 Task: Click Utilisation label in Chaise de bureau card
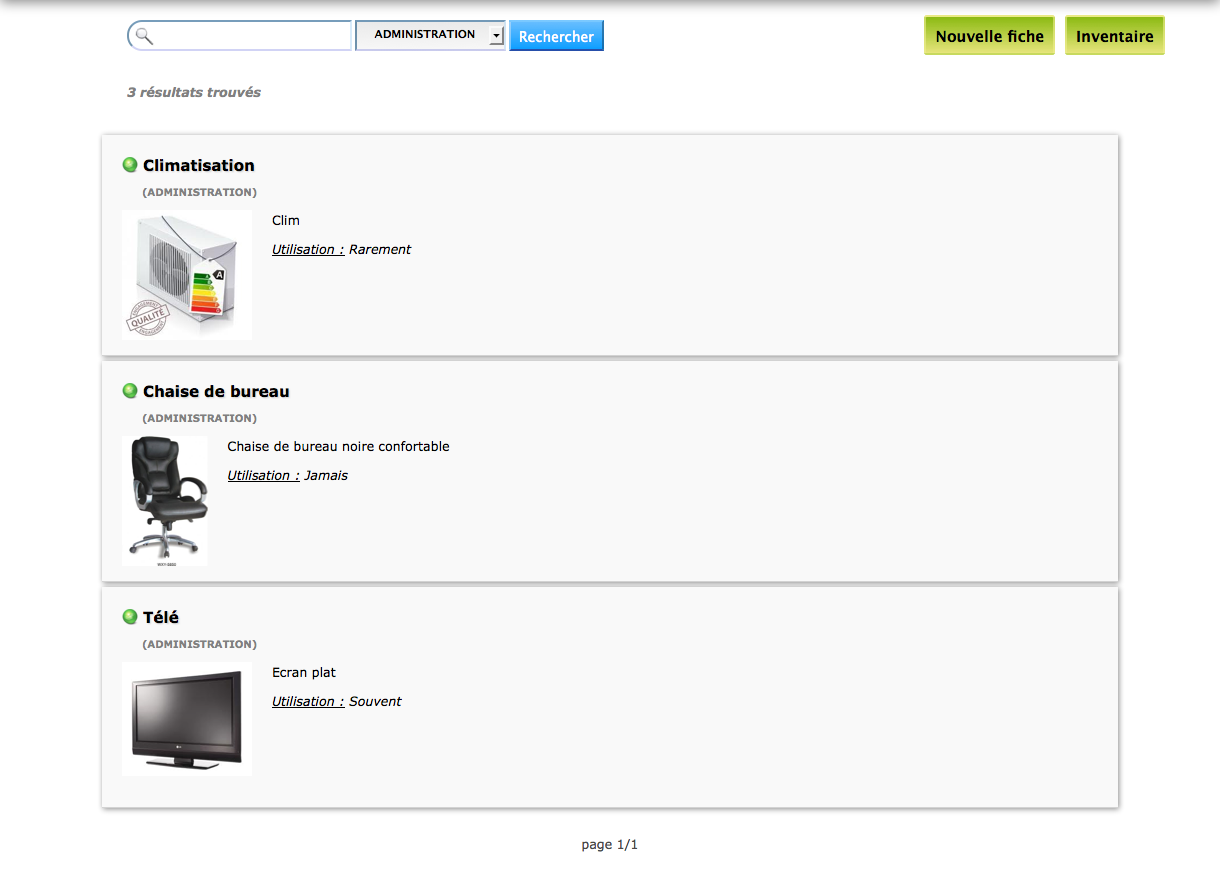point(263,475)
